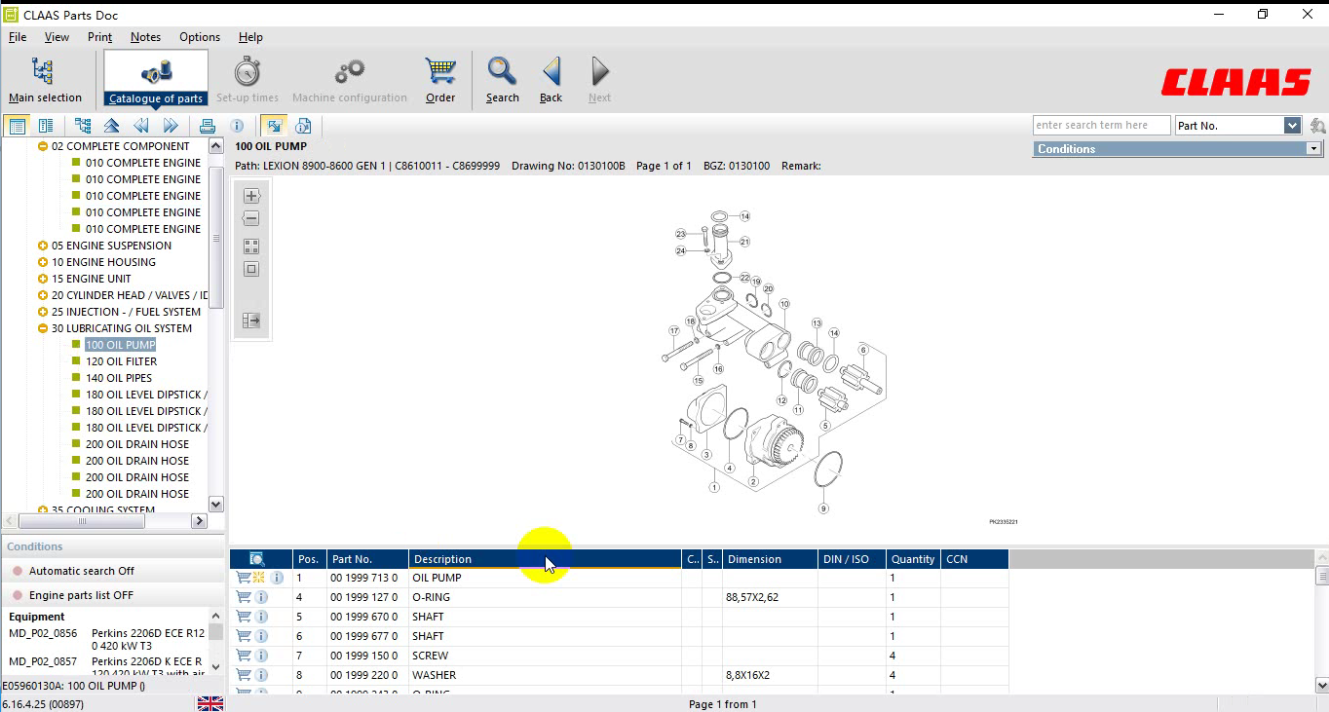Image resolution: width=1329 pixels, height=712 pixels.
Task: Open the View menu
Action: (57, 37)
